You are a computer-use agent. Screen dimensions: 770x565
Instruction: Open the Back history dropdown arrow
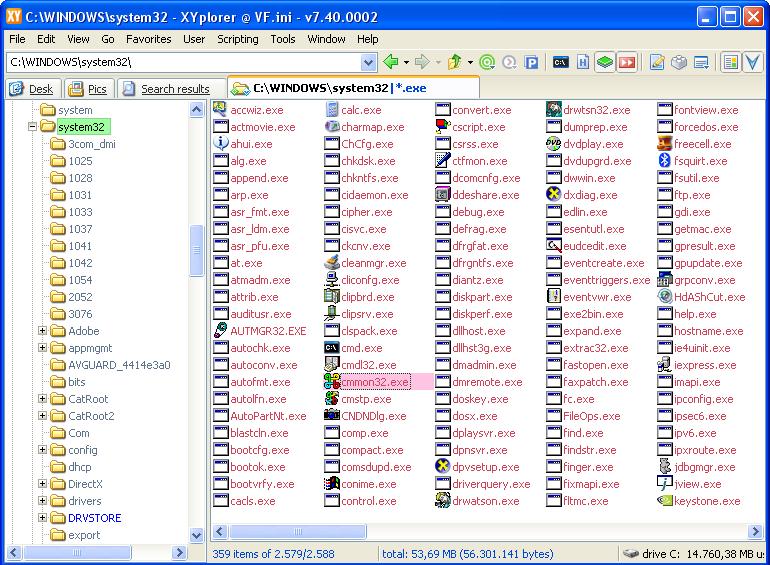pos(406,62)
